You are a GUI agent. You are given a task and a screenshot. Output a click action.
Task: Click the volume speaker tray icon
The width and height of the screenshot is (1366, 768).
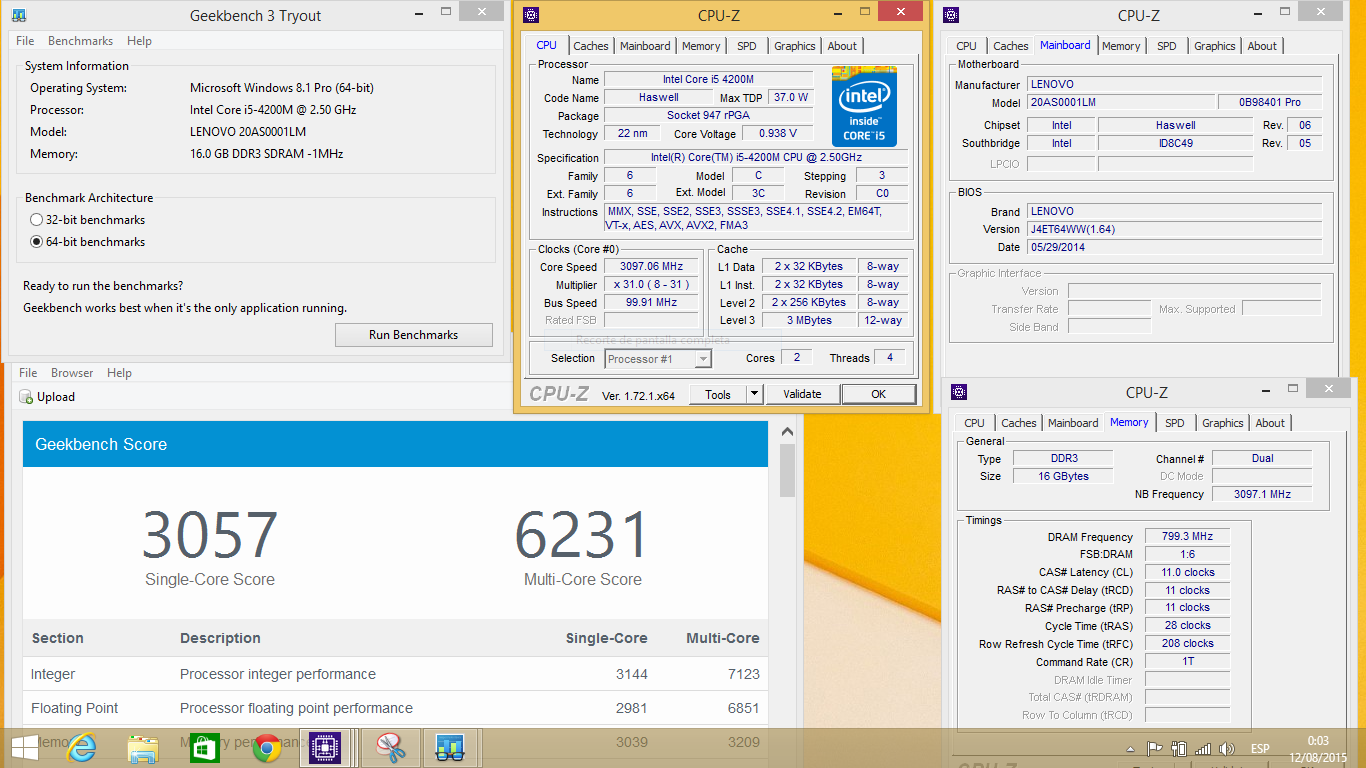[x=1227, y=748]
